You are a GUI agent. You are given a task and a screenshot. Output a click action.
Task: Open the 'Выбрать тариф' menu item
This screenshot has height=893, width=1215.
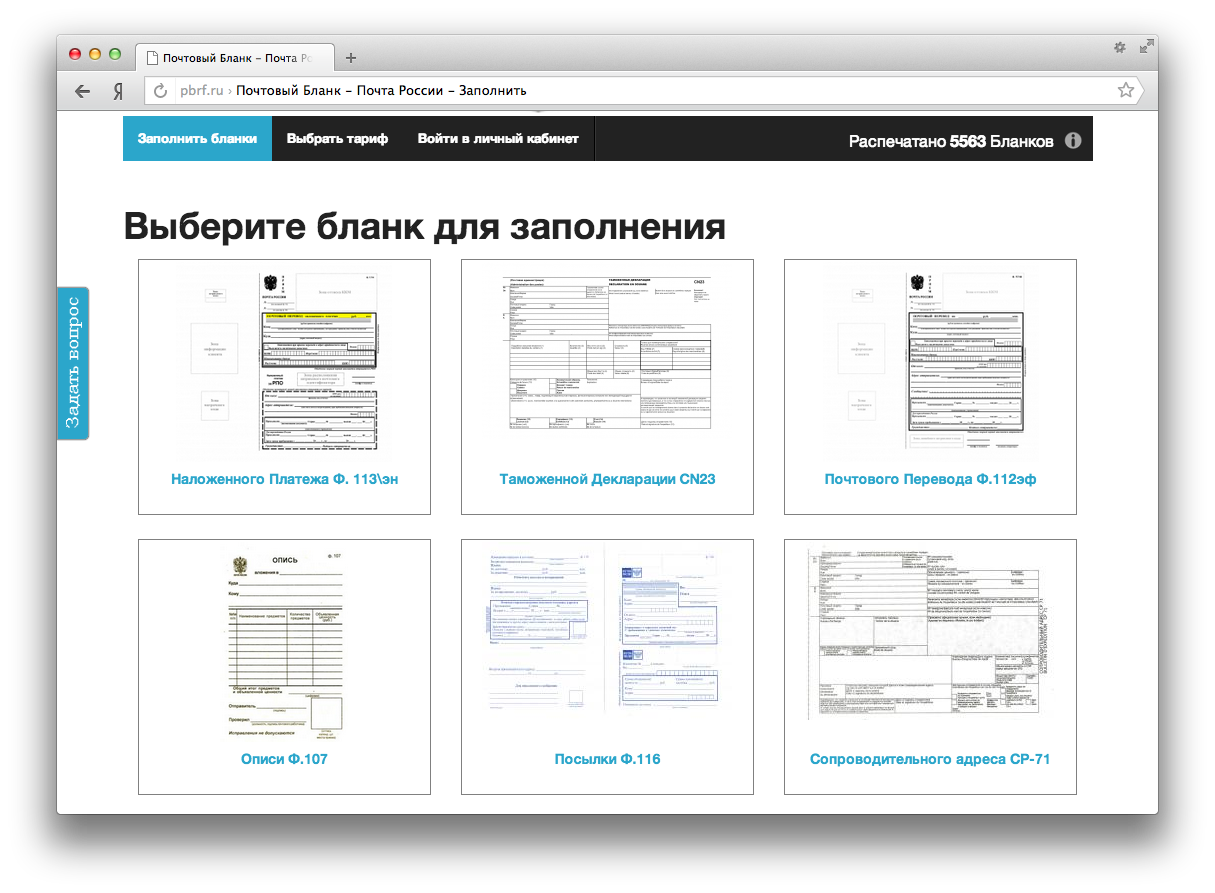(x=337, y=139)
